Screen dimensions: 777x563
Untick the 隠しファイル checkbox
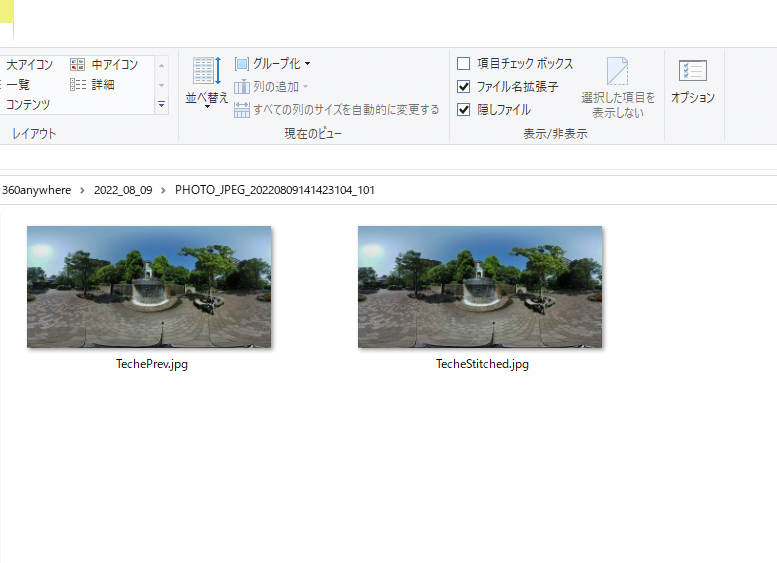463,110
